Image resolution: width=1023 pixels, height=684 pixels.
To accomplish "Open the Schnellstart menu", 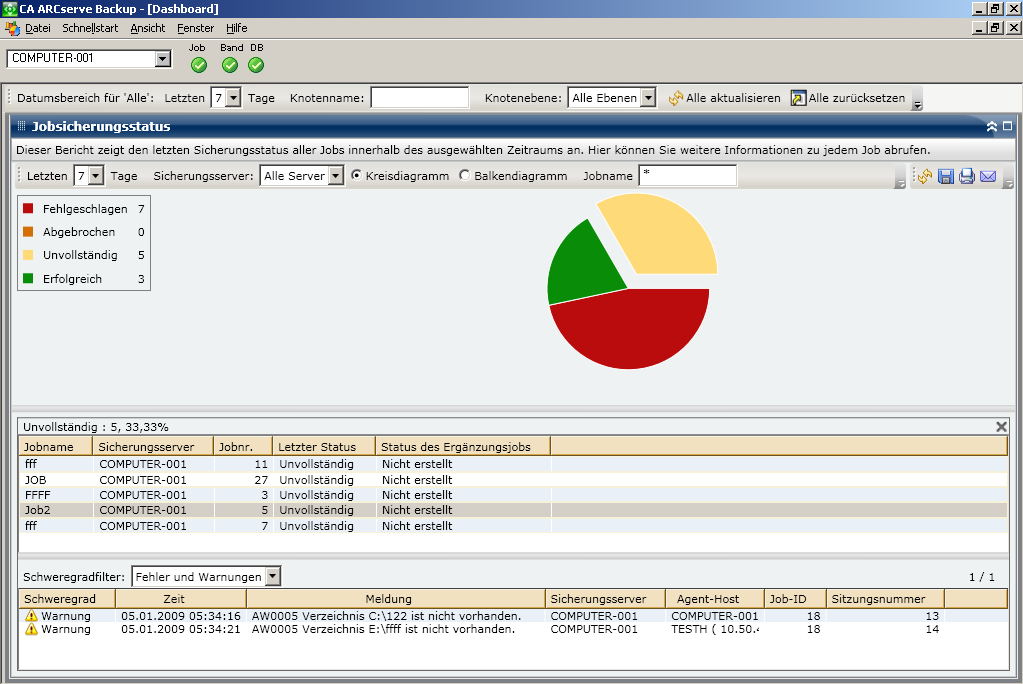I will (90, 28).
